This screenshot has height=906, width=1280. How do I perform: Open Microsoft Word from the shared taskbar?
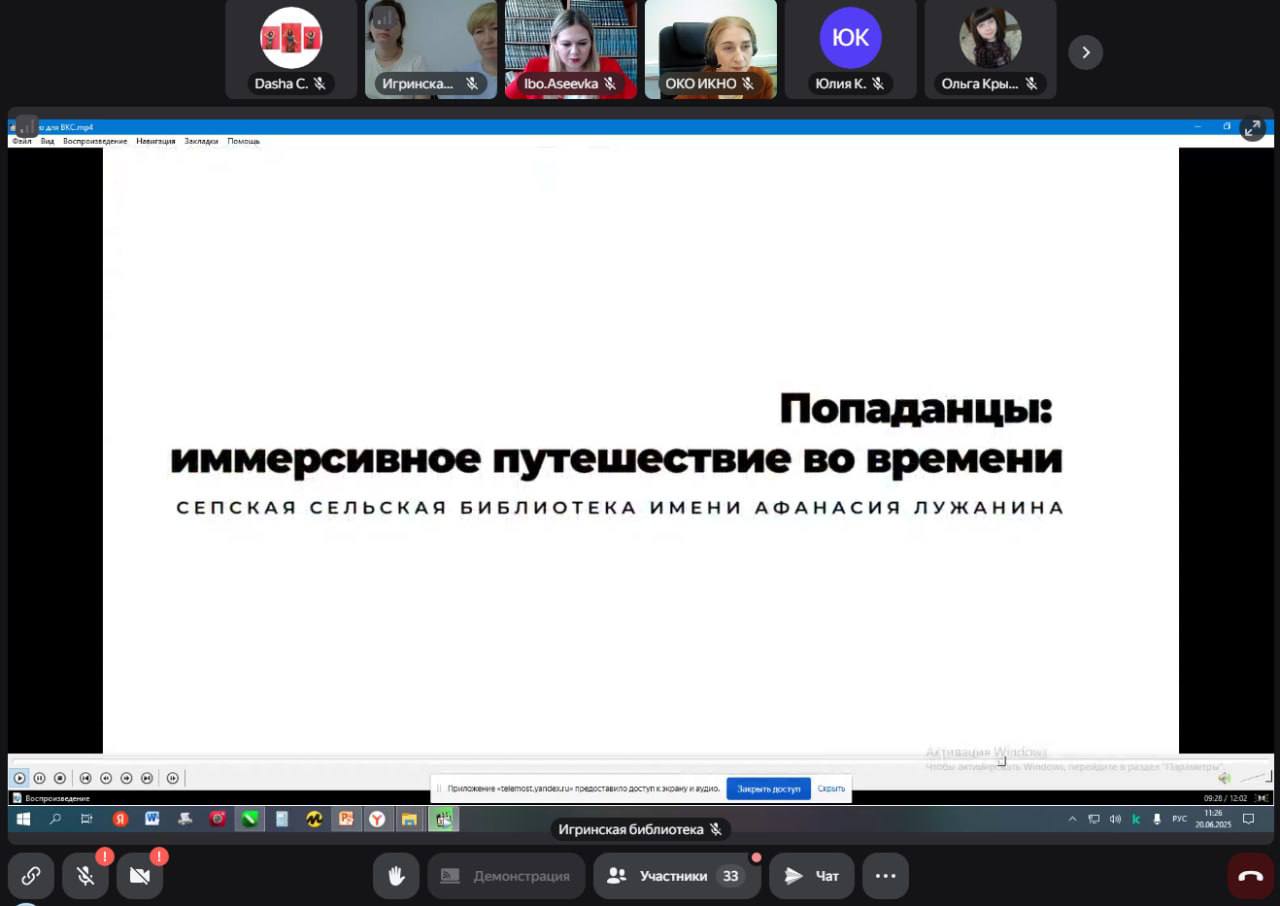(x=152, y=819)
